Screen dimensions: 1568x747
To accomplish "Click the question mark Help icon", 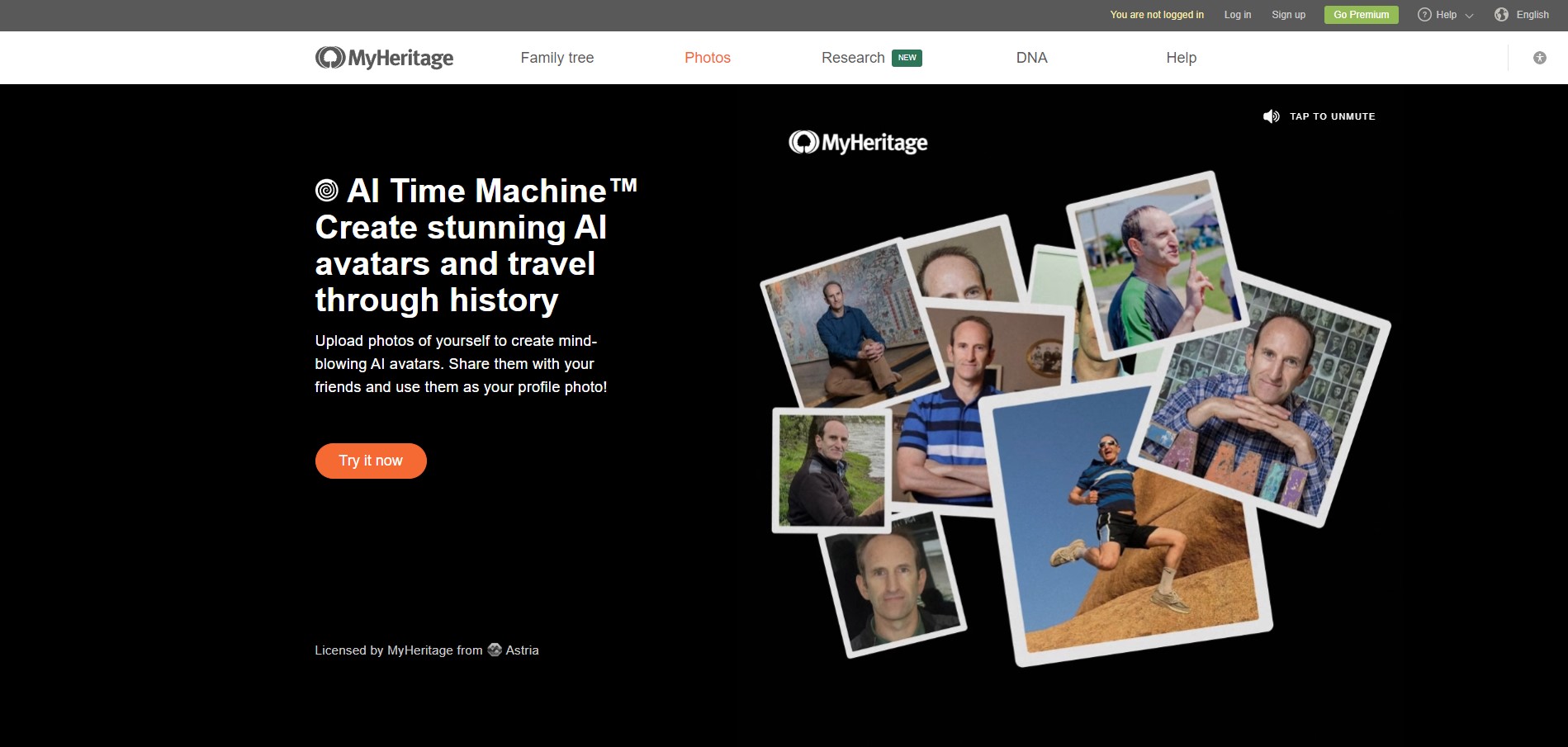I will click(x=1424, y=15).
